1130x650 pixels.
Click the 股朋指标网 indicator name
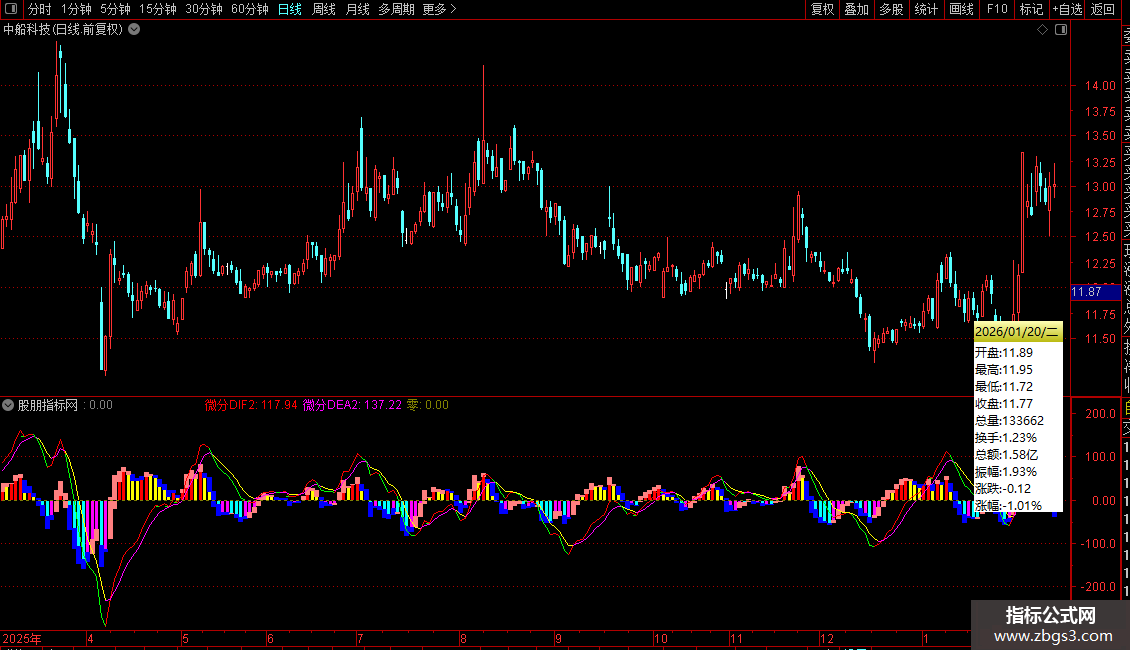(x=48, y=405)
